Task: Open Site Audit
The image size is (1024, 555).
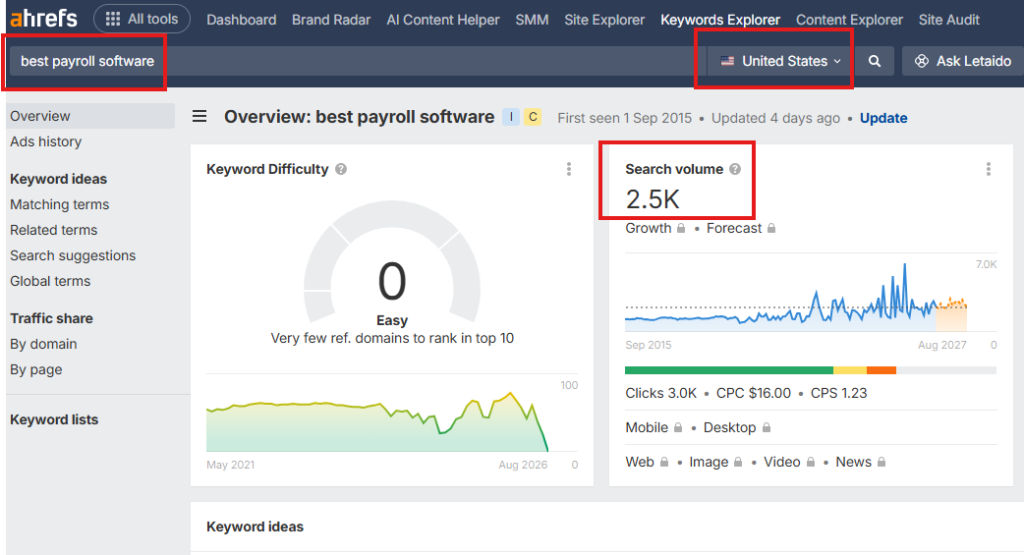Action: pyautogui.click(x=949, y=20)
